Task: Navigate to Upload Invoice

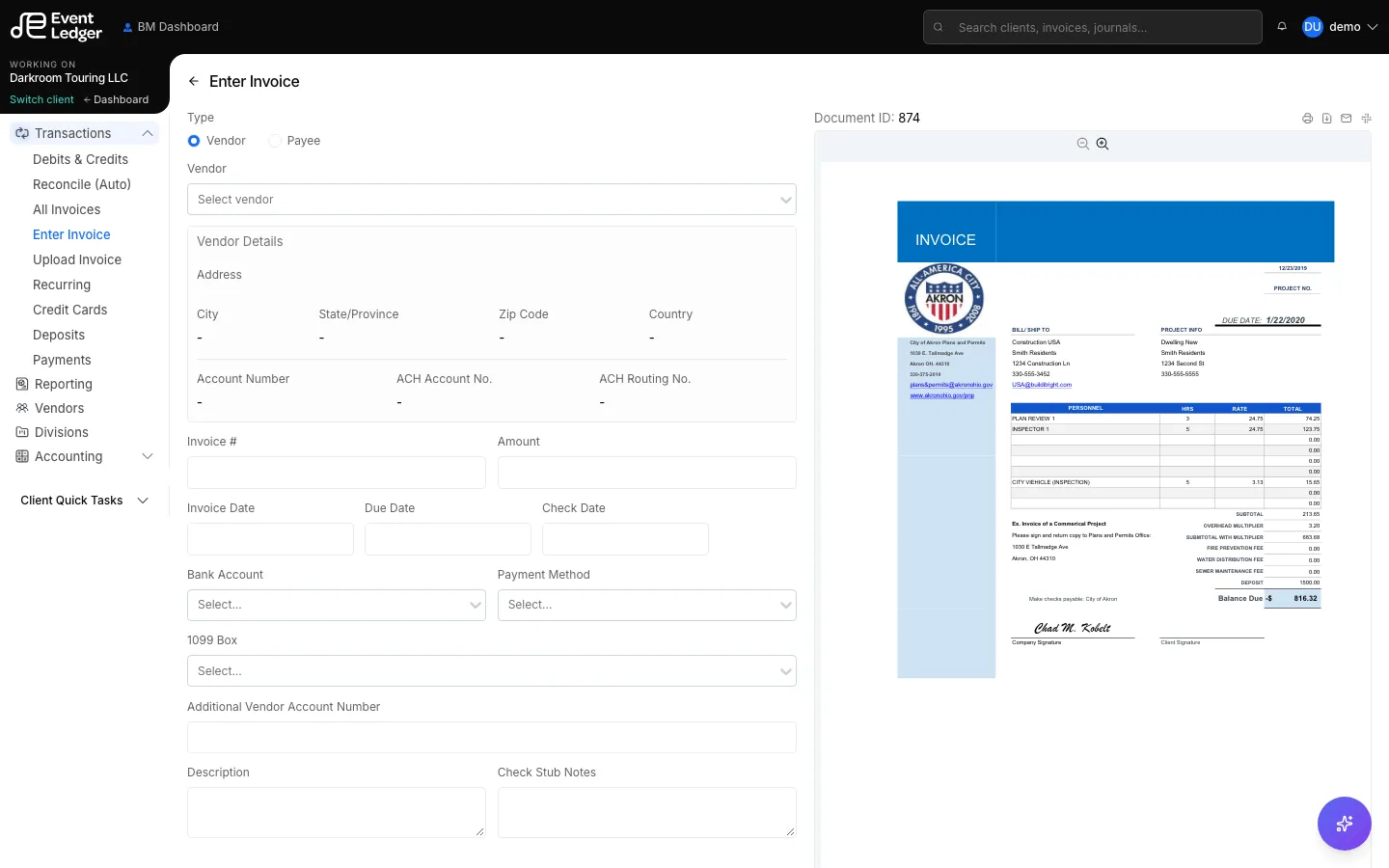Action: [77, 259]
